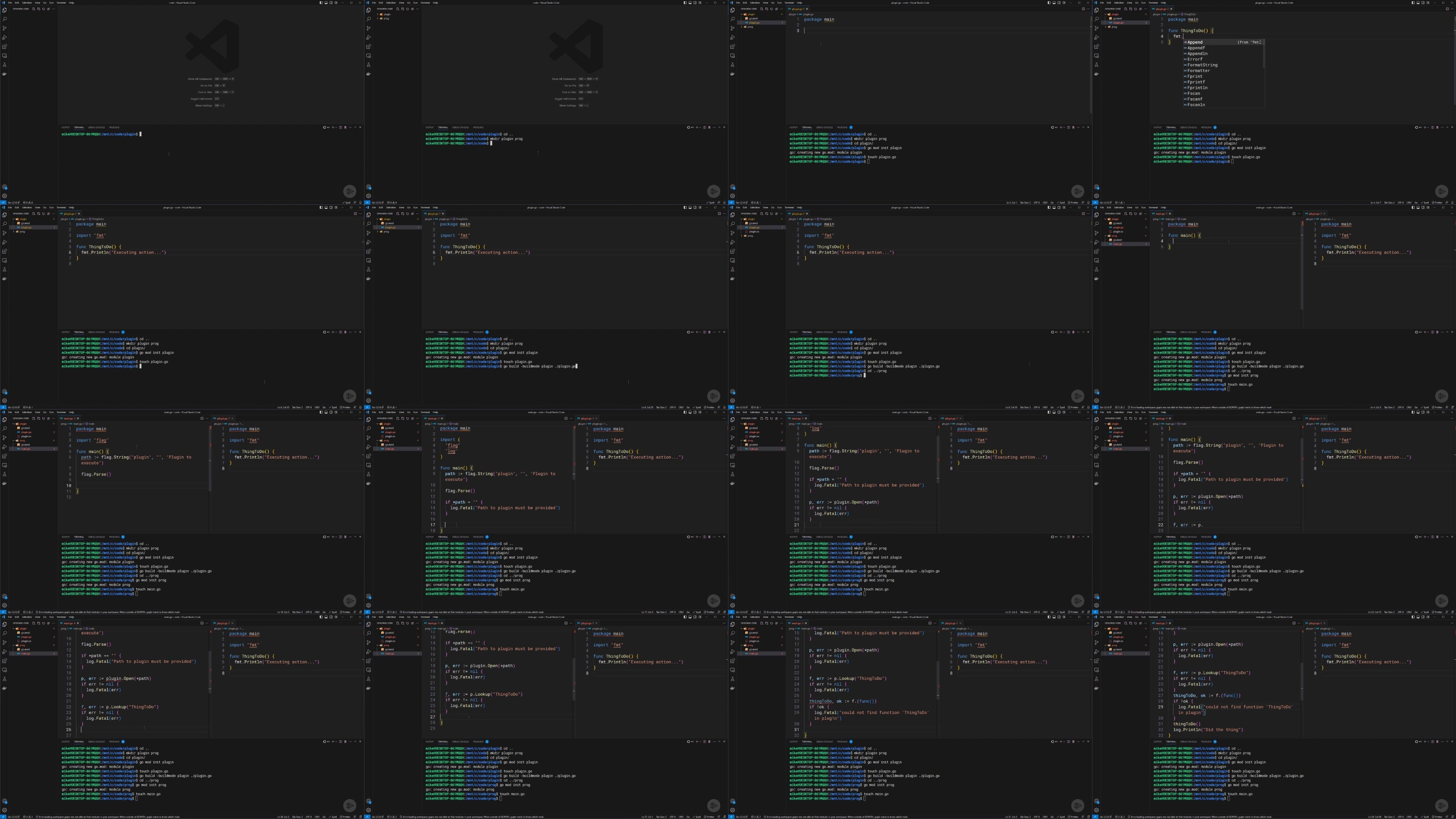Kill terminal in 'Did the thing' window
Image resolution: width=1456 pixels, height=819 pixels.
(1438, 742)
